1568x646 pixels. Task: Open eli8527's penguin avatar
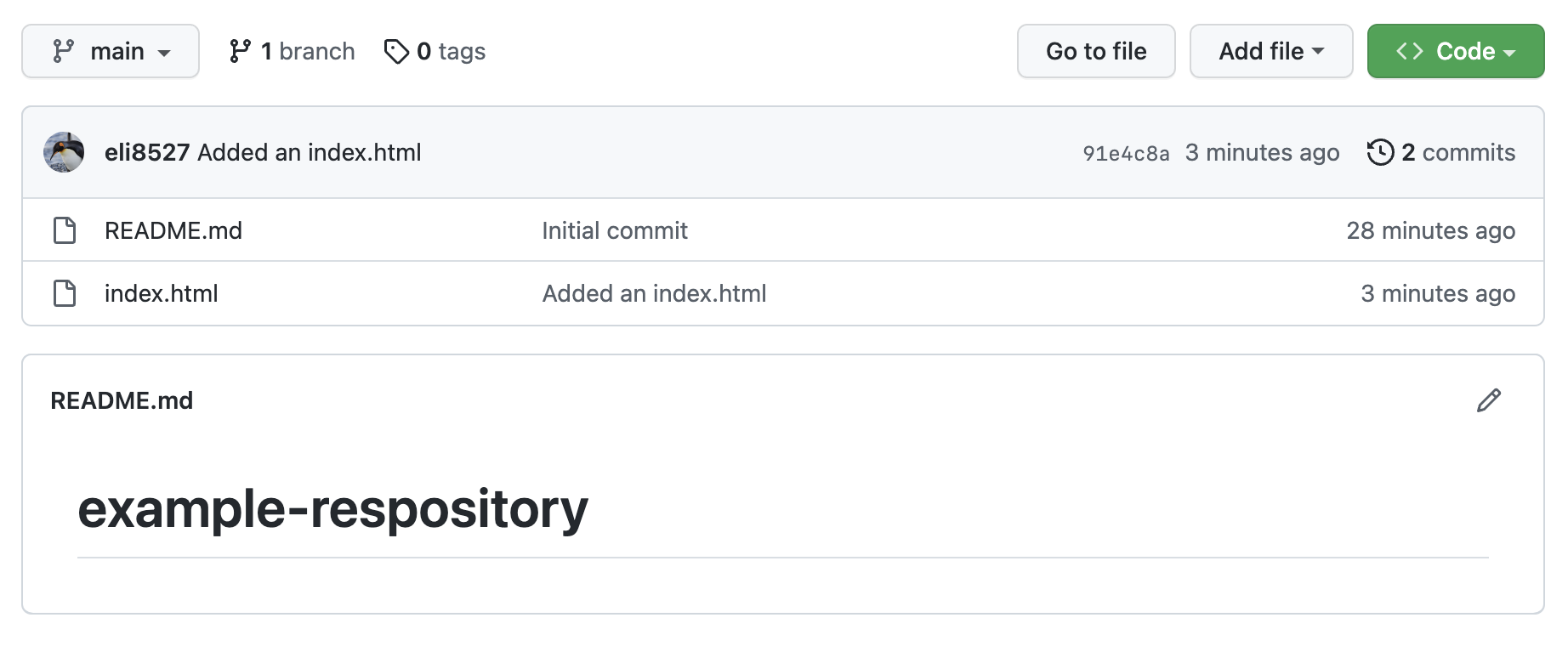click(64, 152)
